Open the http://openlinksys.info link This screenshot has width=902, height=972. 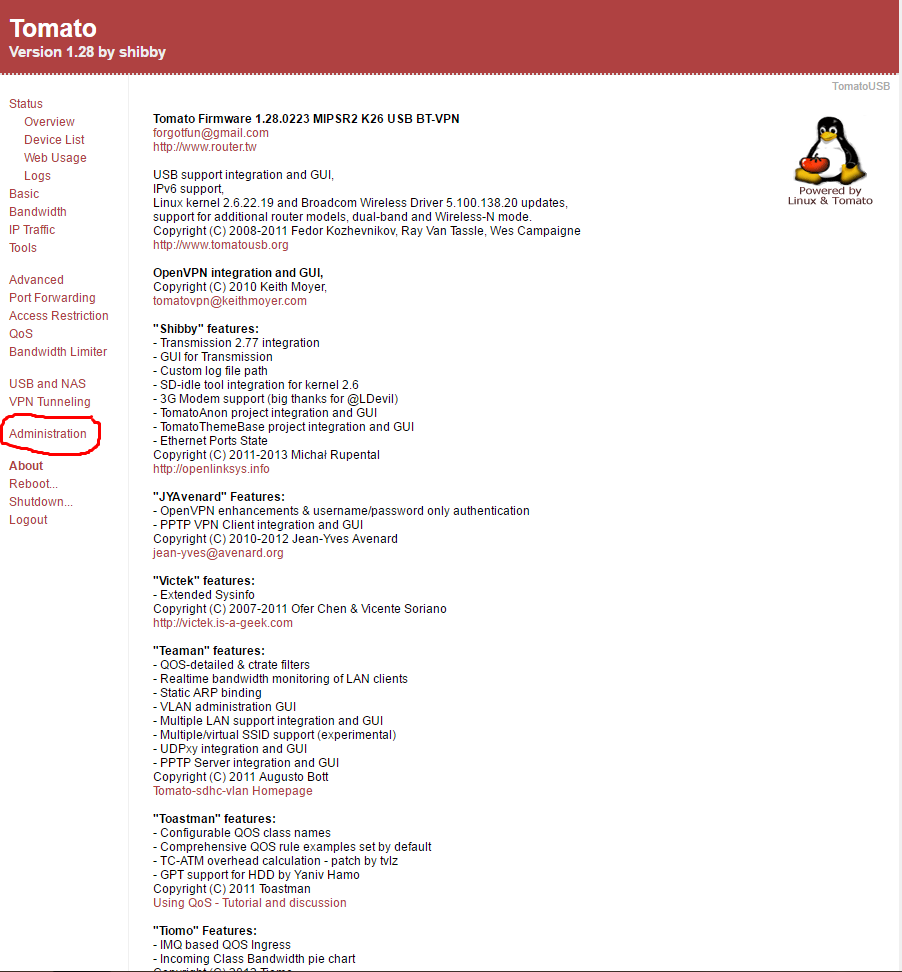click(211, 469)
